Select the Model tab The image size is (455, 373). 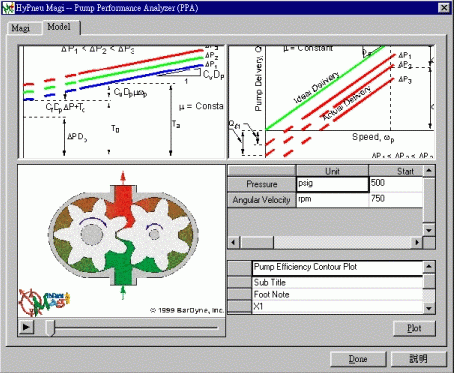coord(59,27)
